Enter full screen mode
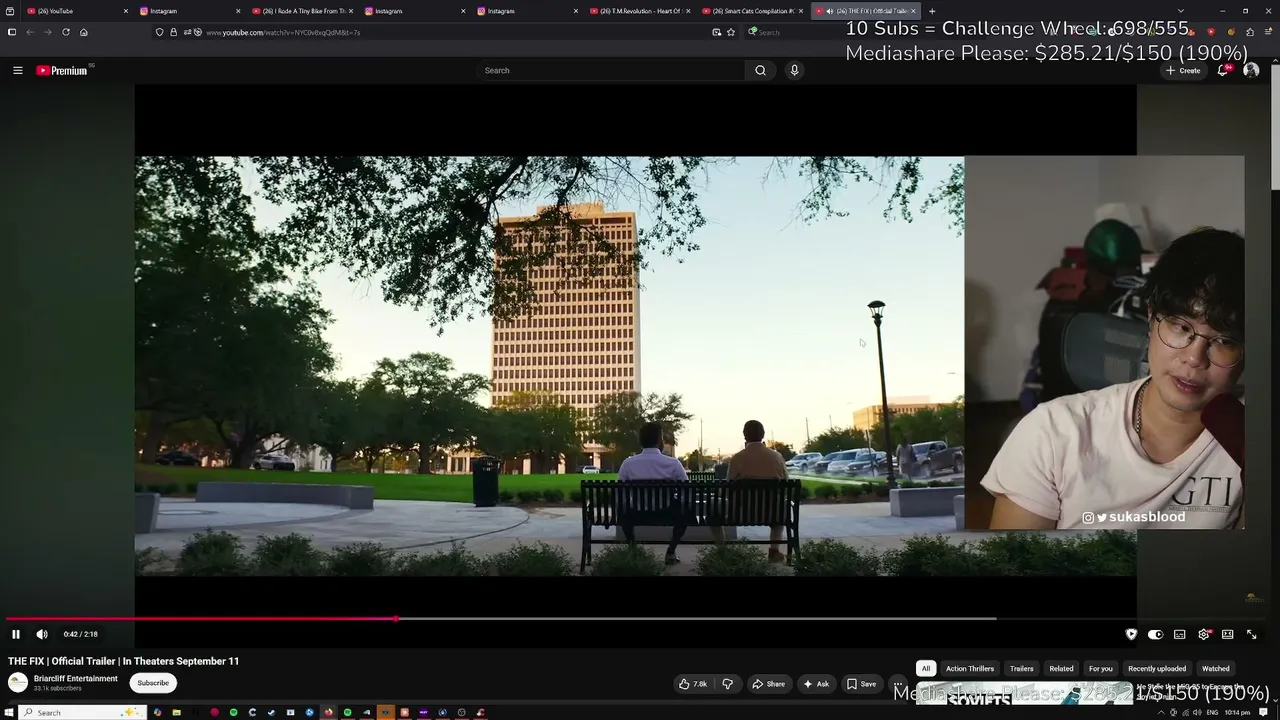 point(1251,634)
